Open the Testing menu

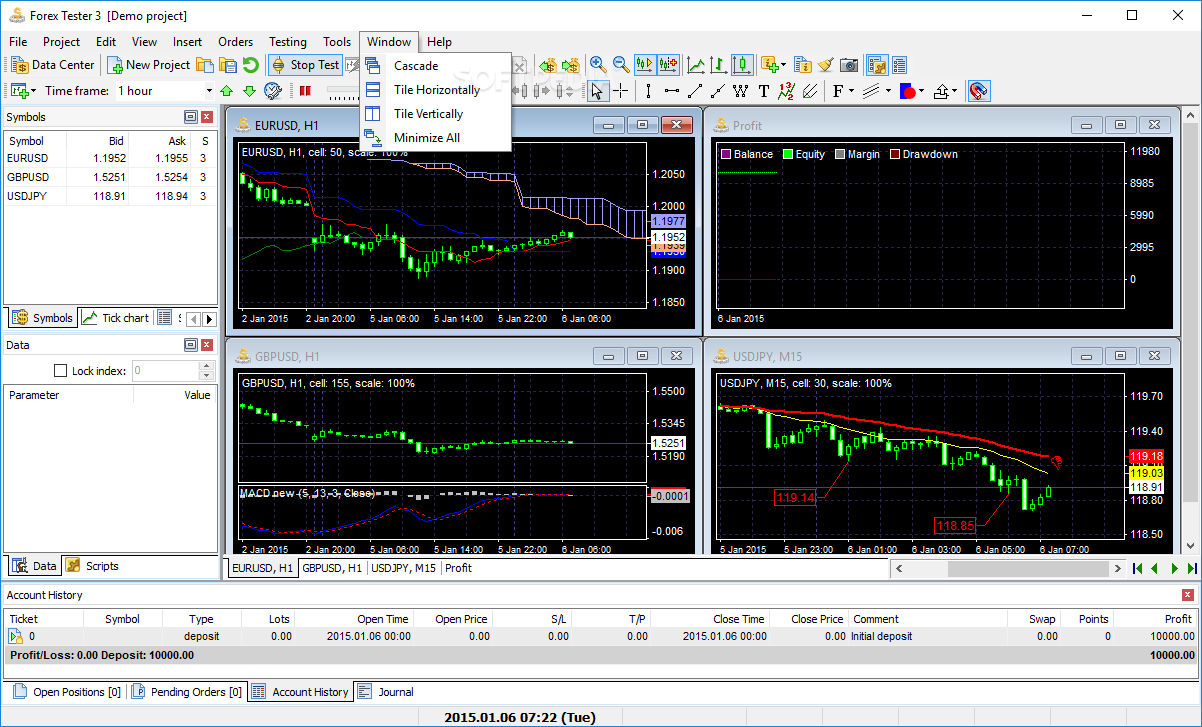pos(288,42)
